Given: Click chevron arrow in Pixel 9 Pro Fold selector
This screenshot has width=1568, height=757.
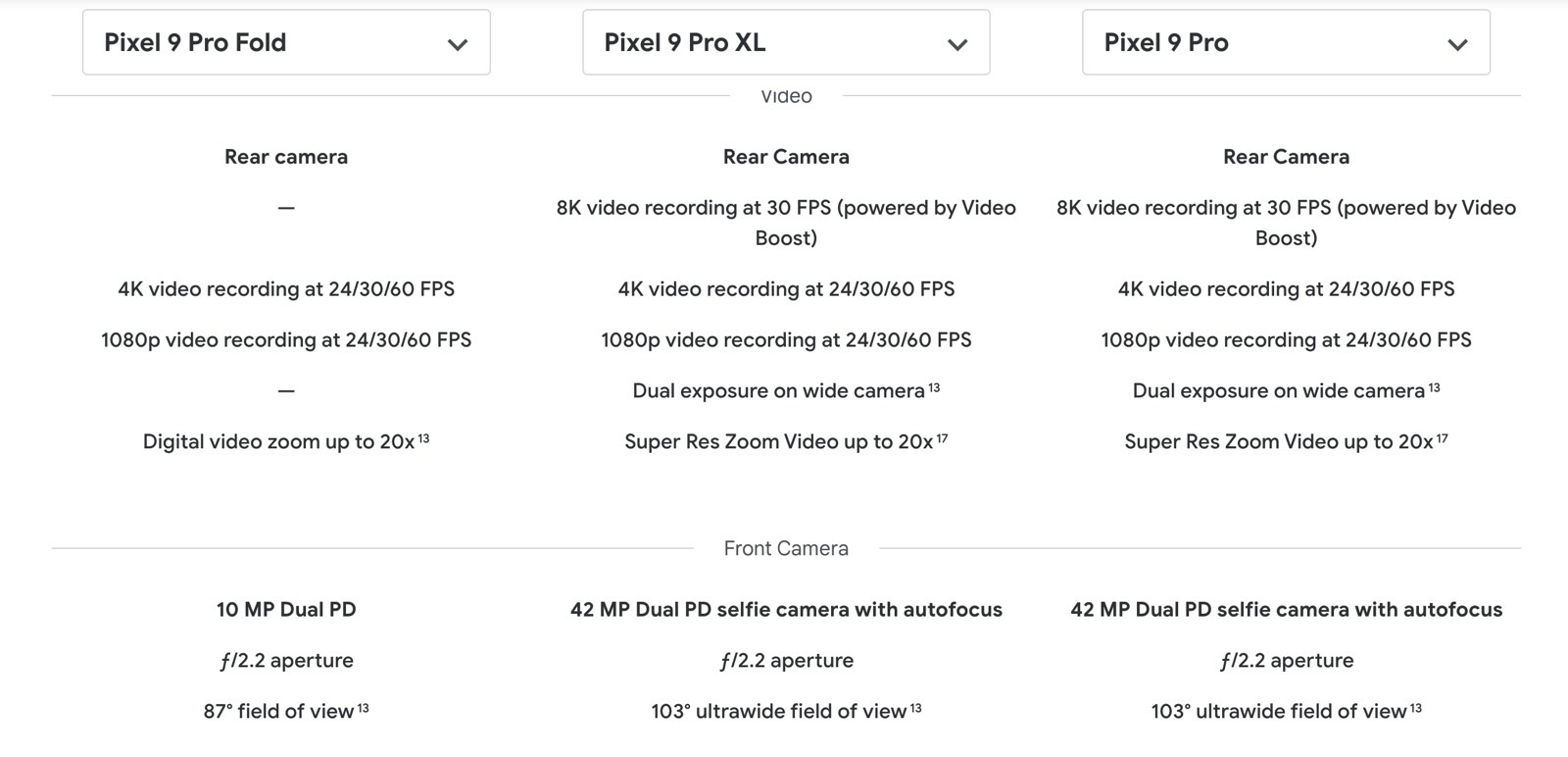Looking at the screenshot, I should coord(458,44).
